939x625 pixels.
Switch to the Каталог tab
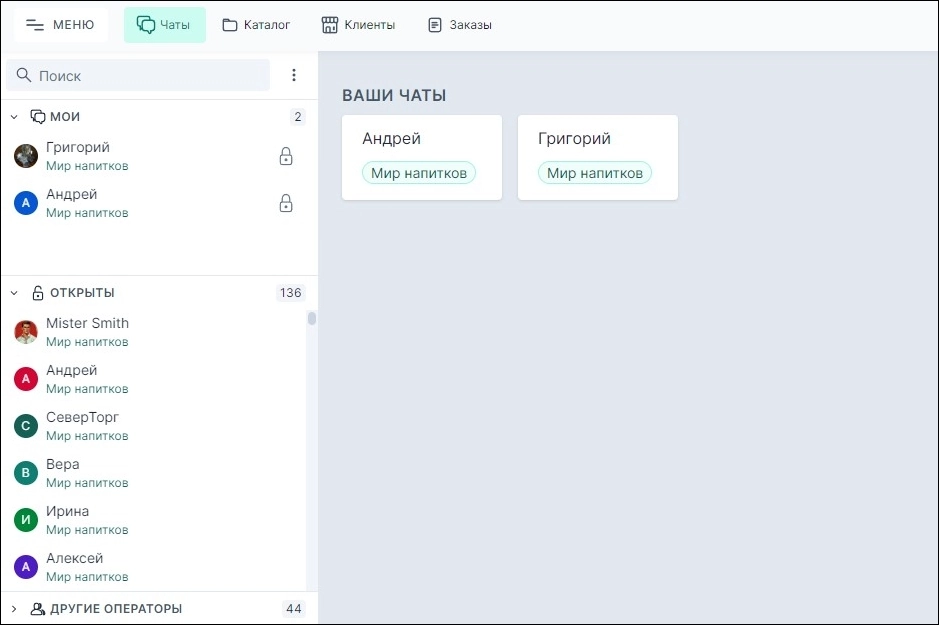[256, 25]
